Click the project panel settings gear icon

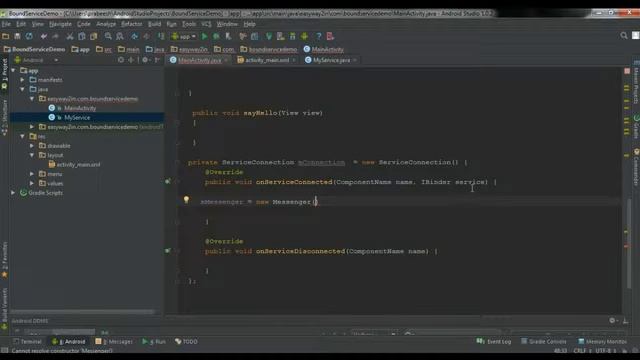click(x=145, y=60)
